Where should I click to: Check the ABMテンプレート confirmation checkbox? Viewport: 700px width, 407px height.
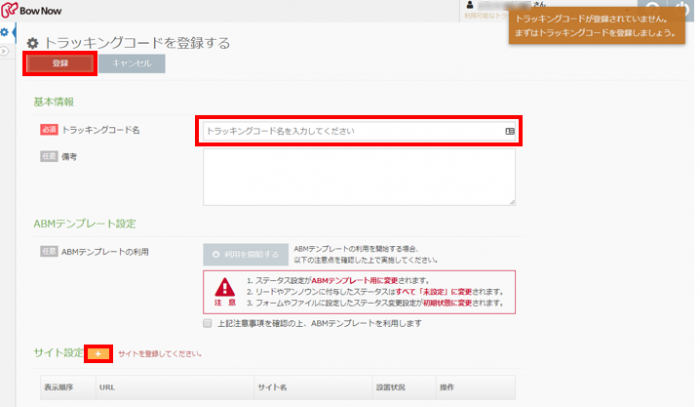206,324
